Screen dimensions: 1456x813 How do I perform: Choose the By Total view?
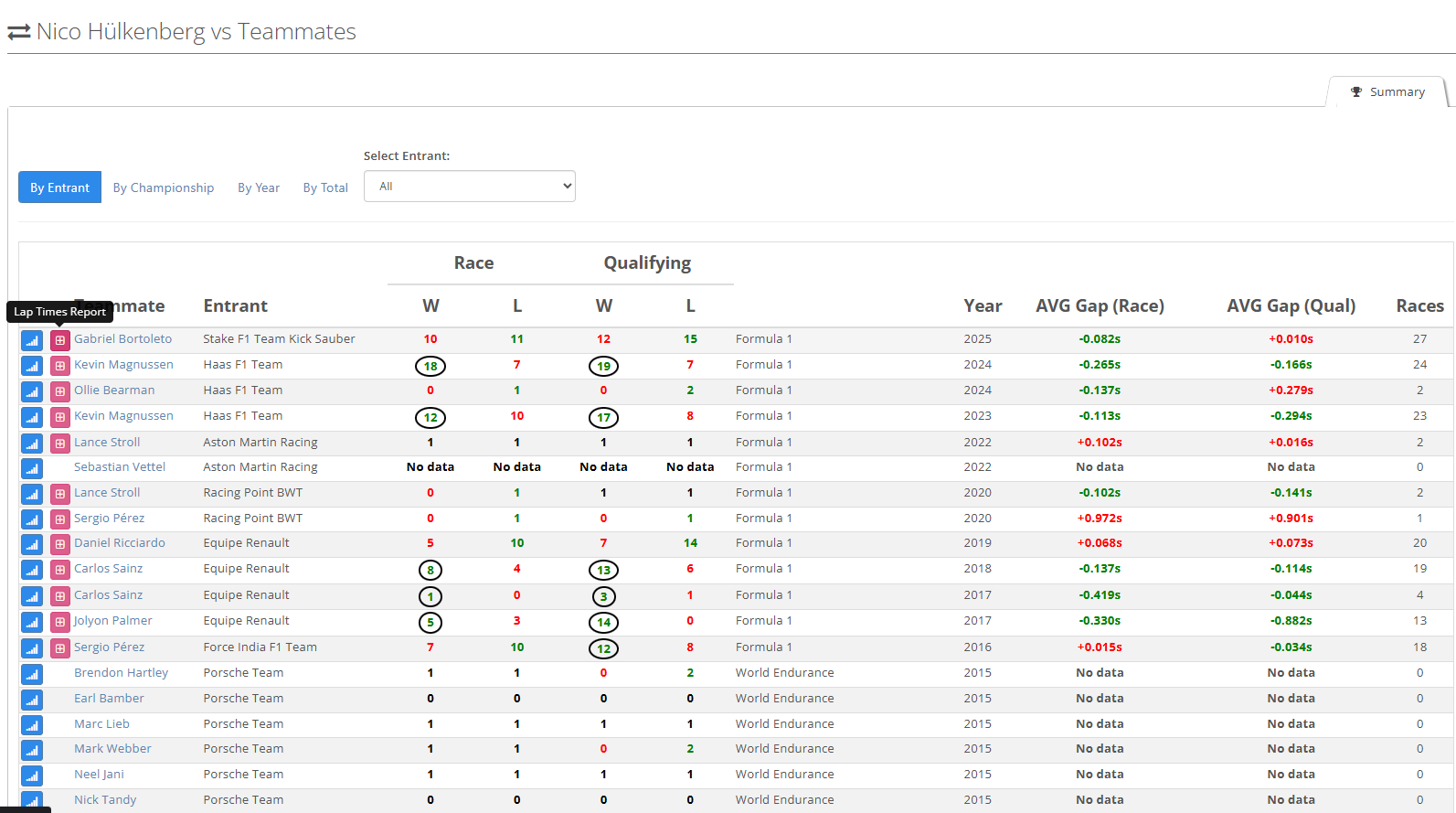pyautogui.click(x=325, y=187)
